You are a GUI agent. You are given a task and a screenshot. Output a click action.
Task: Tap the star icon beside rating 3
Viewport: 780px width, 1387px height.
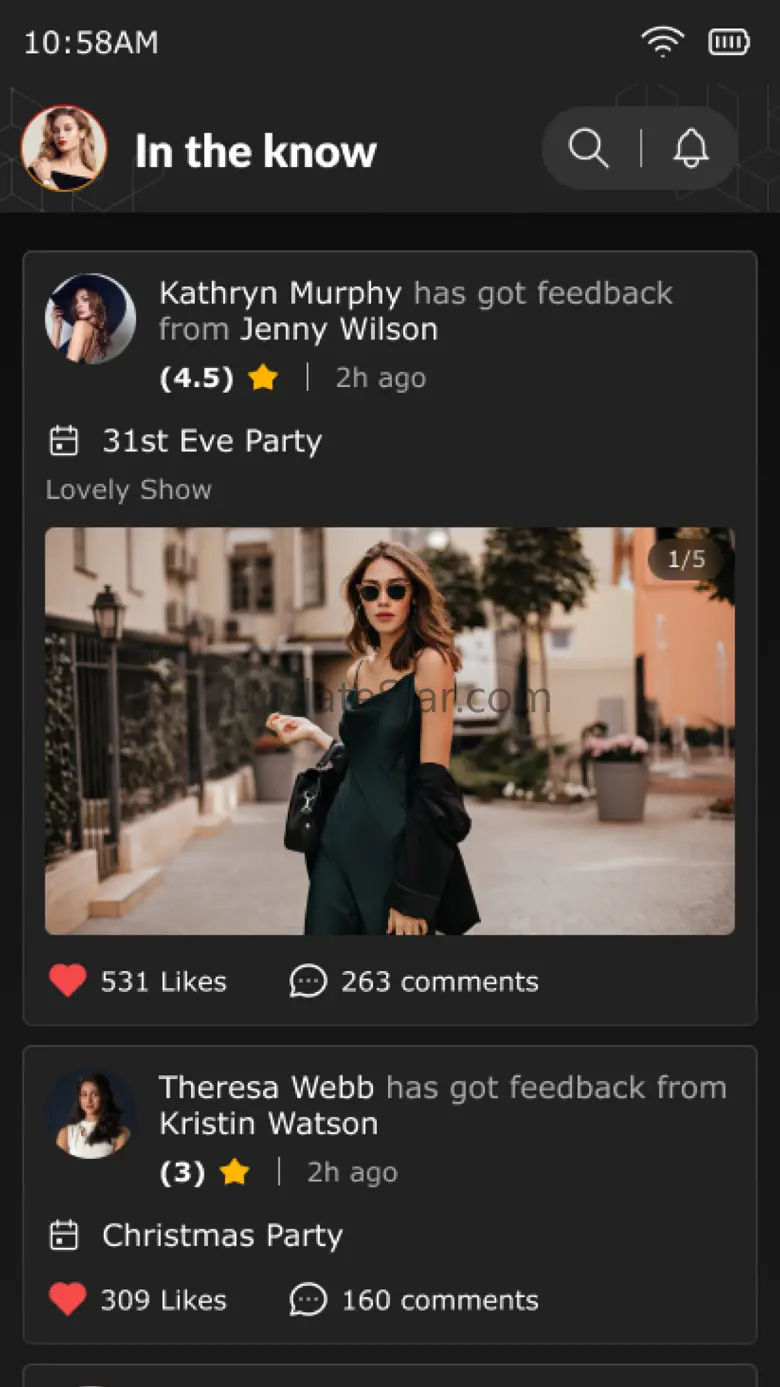tap(235, 1172)
